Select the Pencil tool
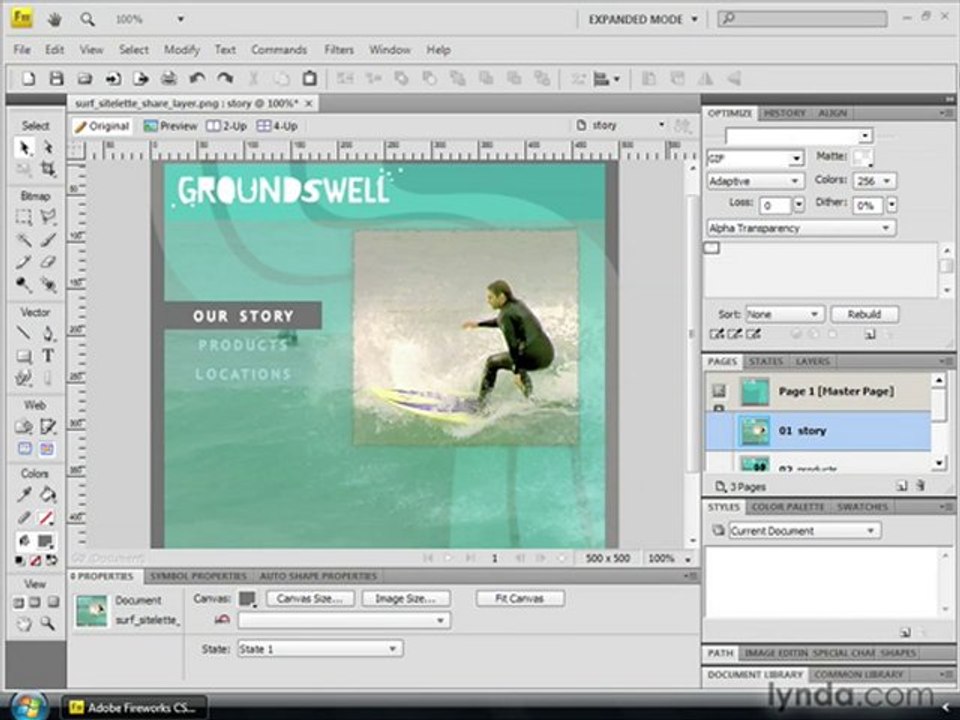960x720 pixels. pos(24,262)
